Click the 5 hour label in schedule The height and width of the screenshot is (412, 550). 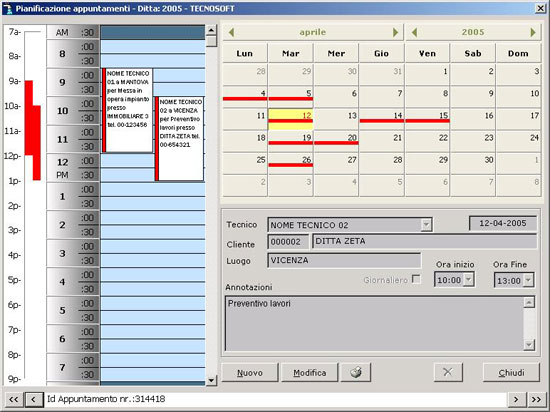click(x=62, y=310)
